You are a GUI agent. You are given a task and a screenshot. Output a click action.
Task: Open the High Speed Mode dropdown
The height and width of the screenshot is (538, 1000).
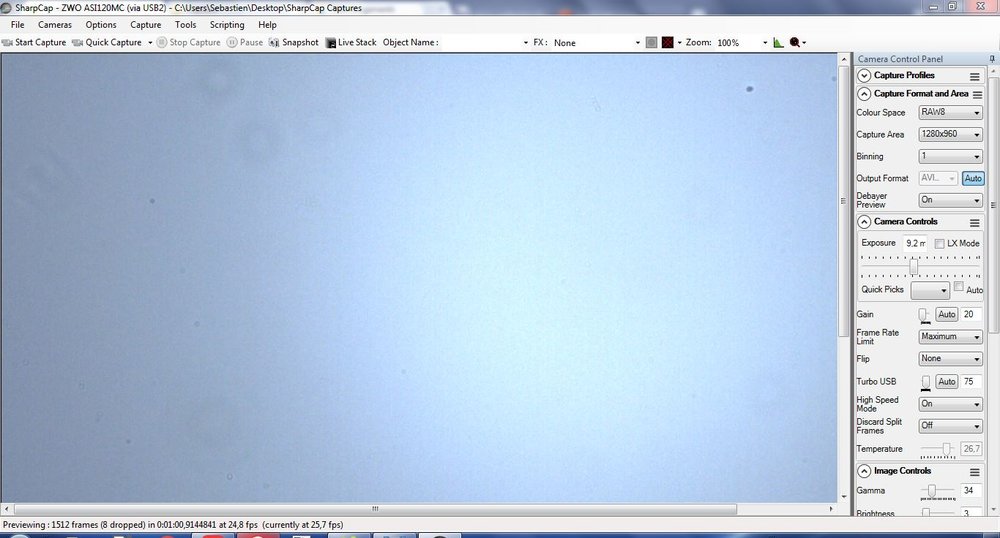(950, 404)
